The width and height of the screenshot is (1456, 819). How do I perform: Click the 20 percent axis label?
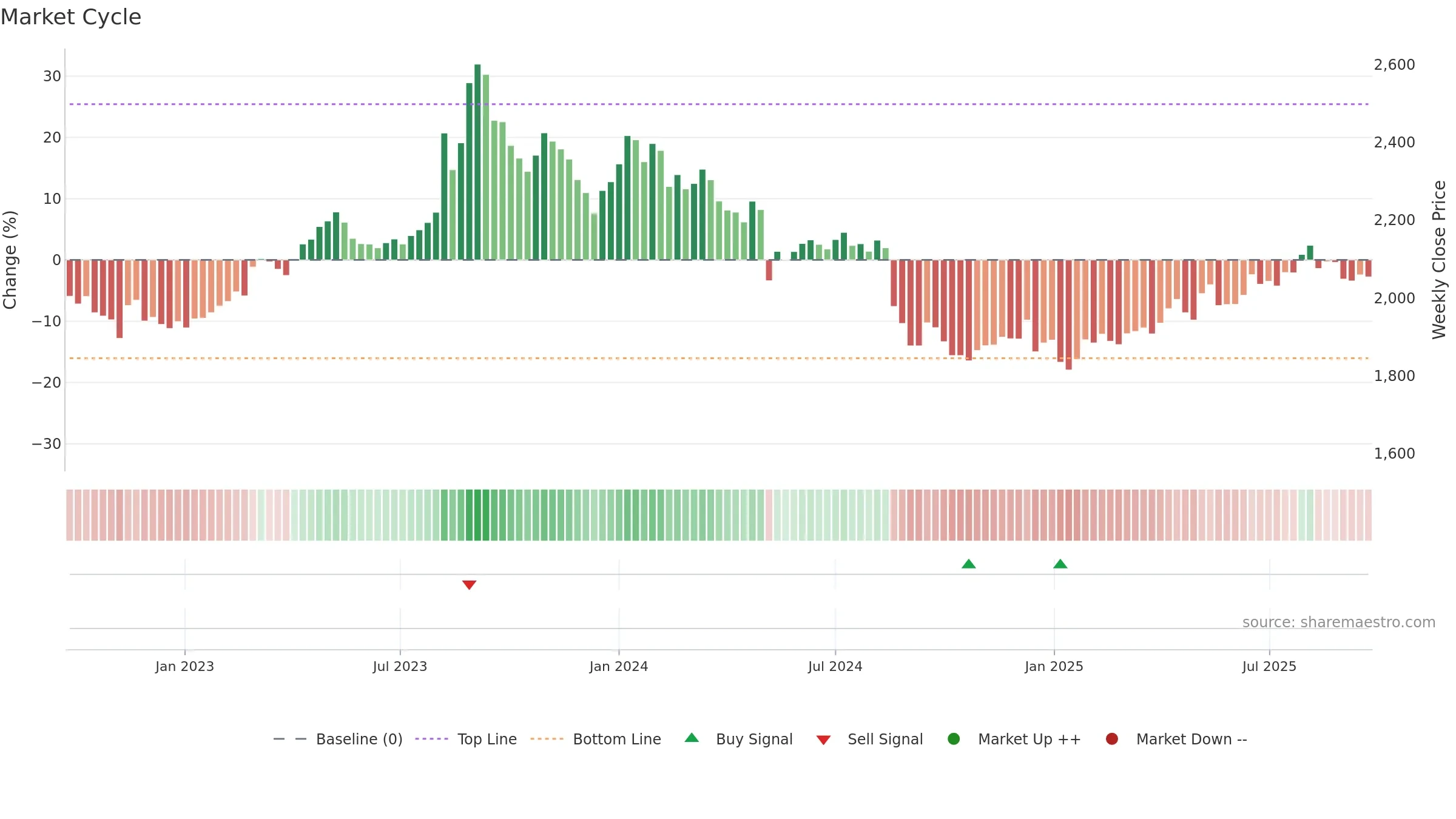pos(52,137)
